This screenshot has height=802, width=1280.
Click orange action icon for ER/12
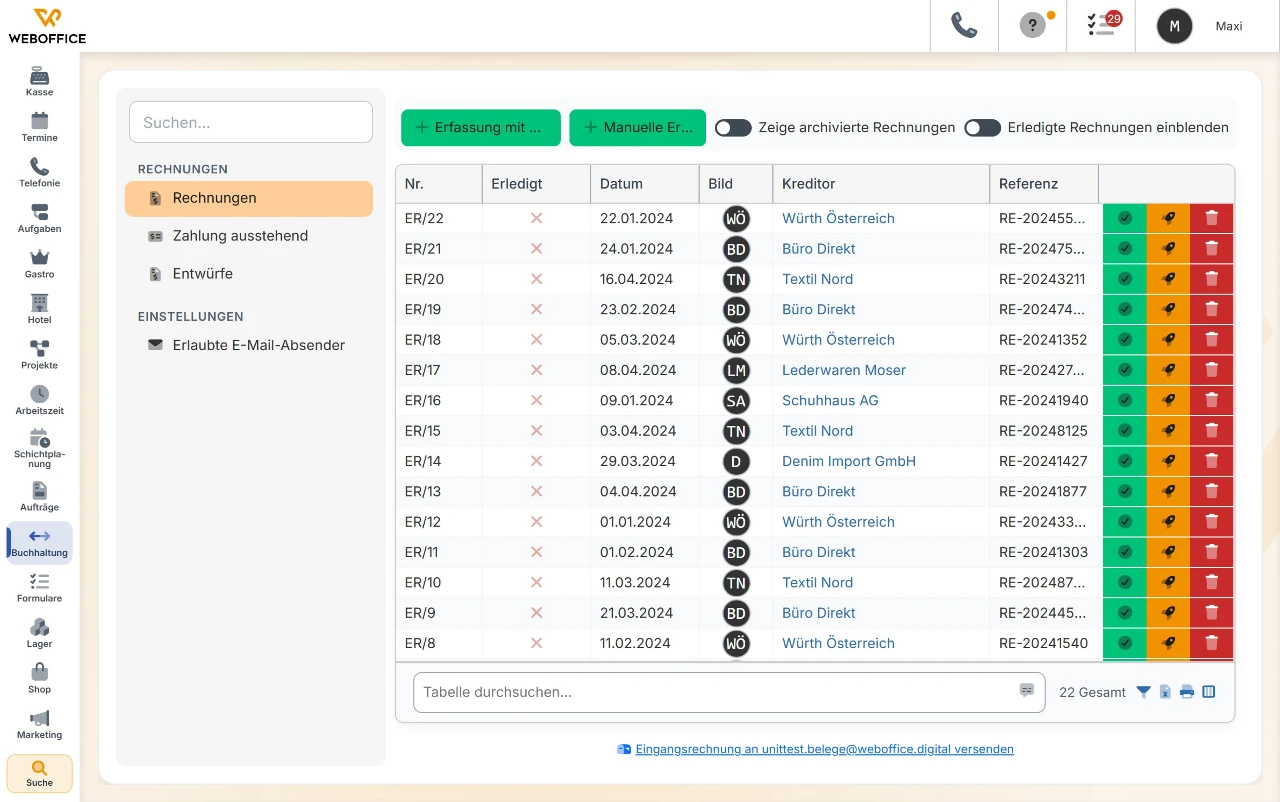pos(1168,522)
